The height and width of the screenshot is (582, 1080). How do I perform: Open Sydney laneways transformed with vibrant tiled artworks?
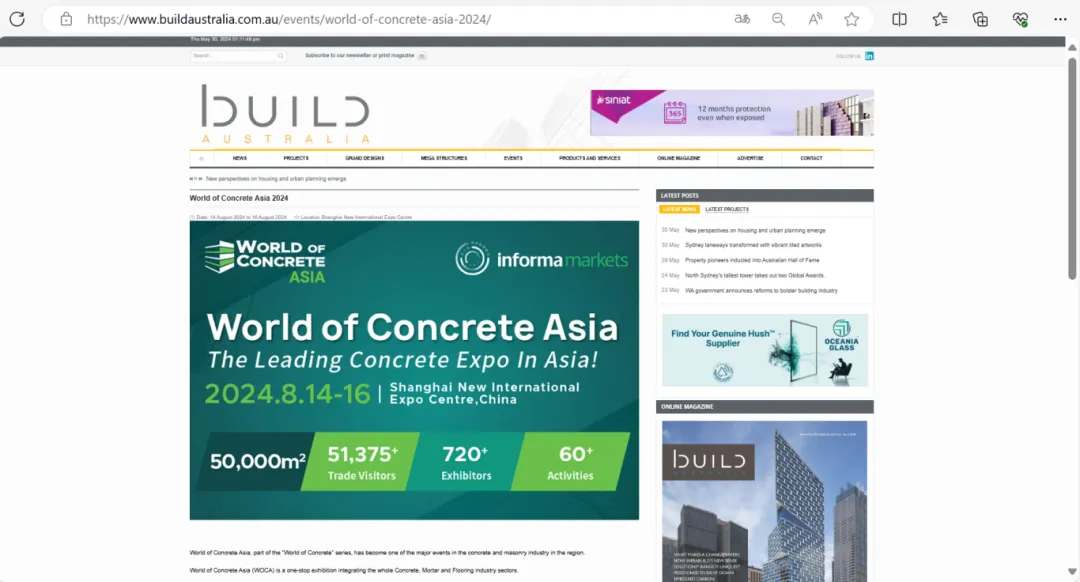(x=753, y=245)
